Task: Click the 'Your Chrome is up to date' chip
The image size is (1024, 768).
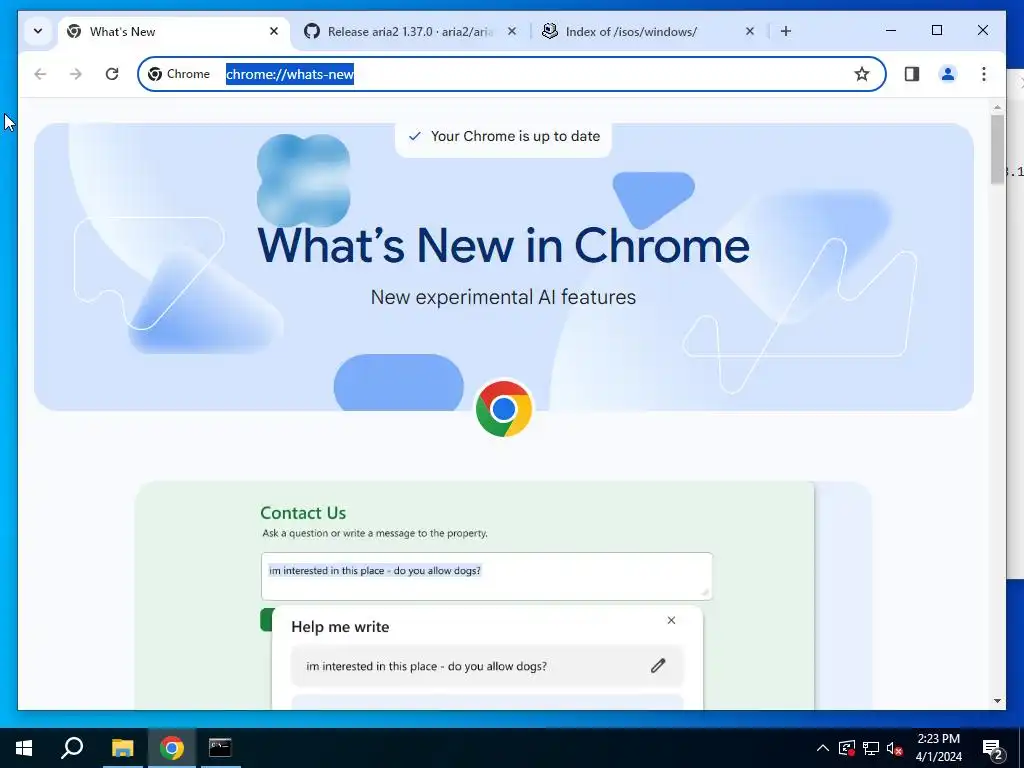Action: 504,136
